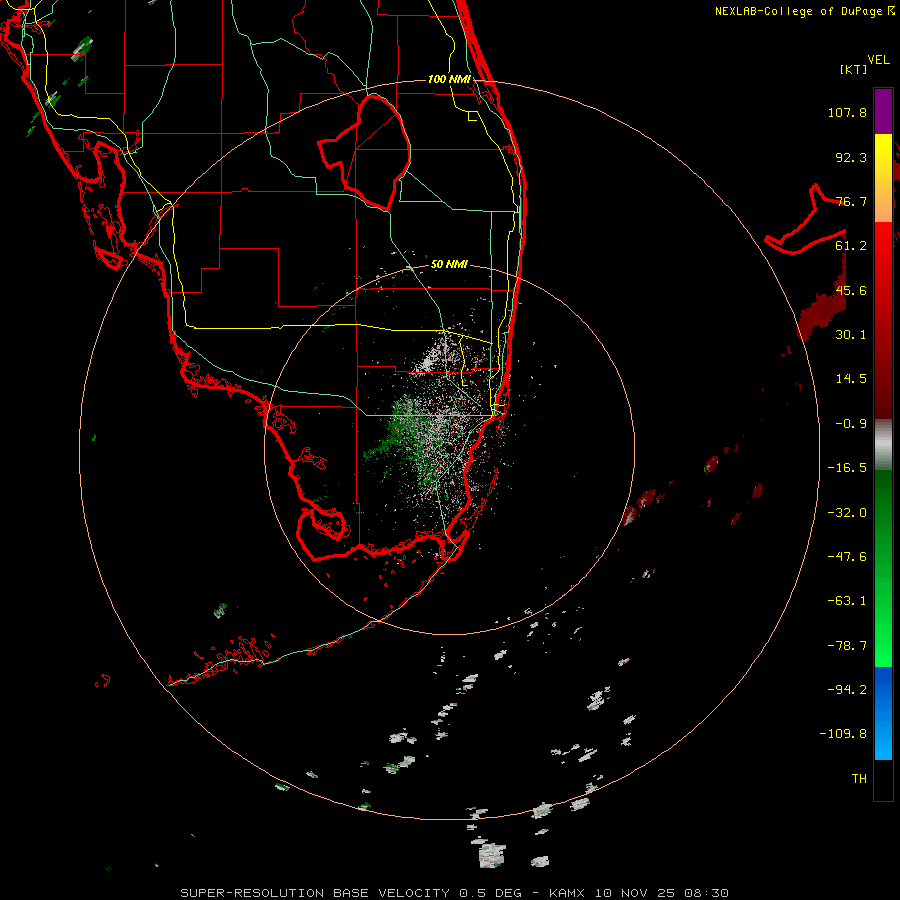Click the dark red velocity patch east of Florida

click(x=822, y=313)
